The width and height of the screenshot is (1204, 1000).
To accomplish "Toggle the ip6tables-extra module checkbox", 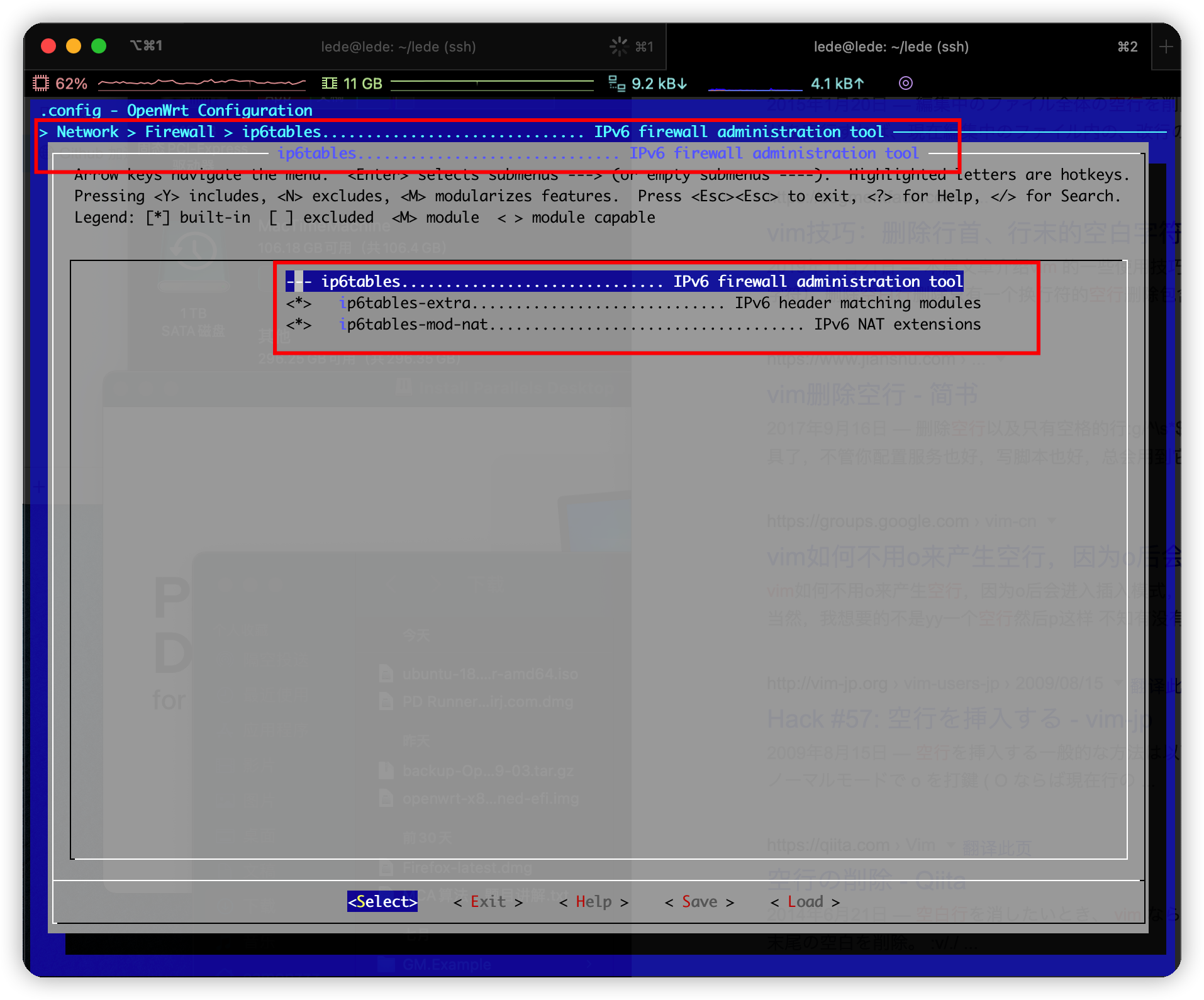I will 298,303.
